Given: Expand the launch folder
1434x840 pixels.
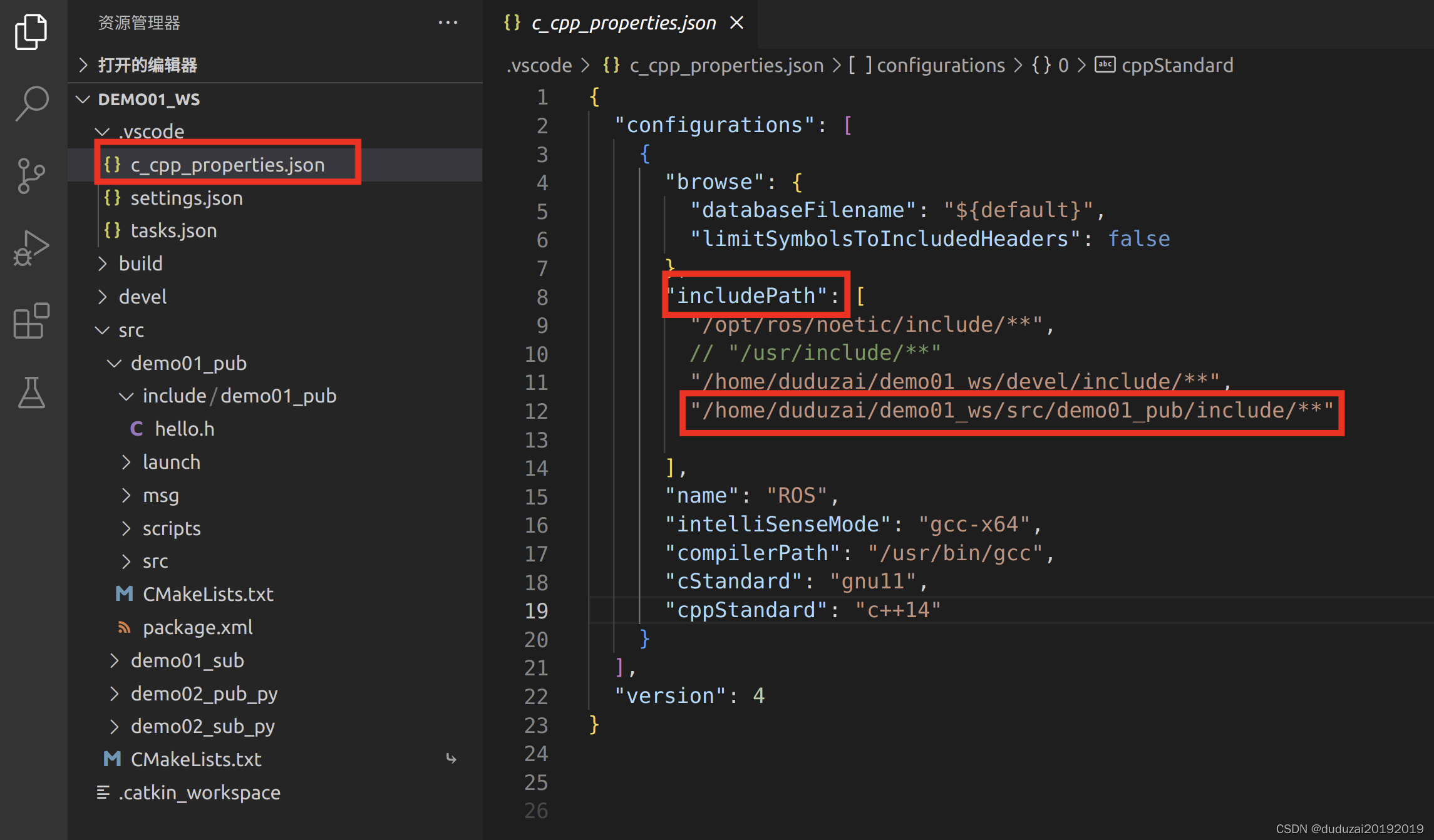Looking at the screenshot, I should pos(275,462).
